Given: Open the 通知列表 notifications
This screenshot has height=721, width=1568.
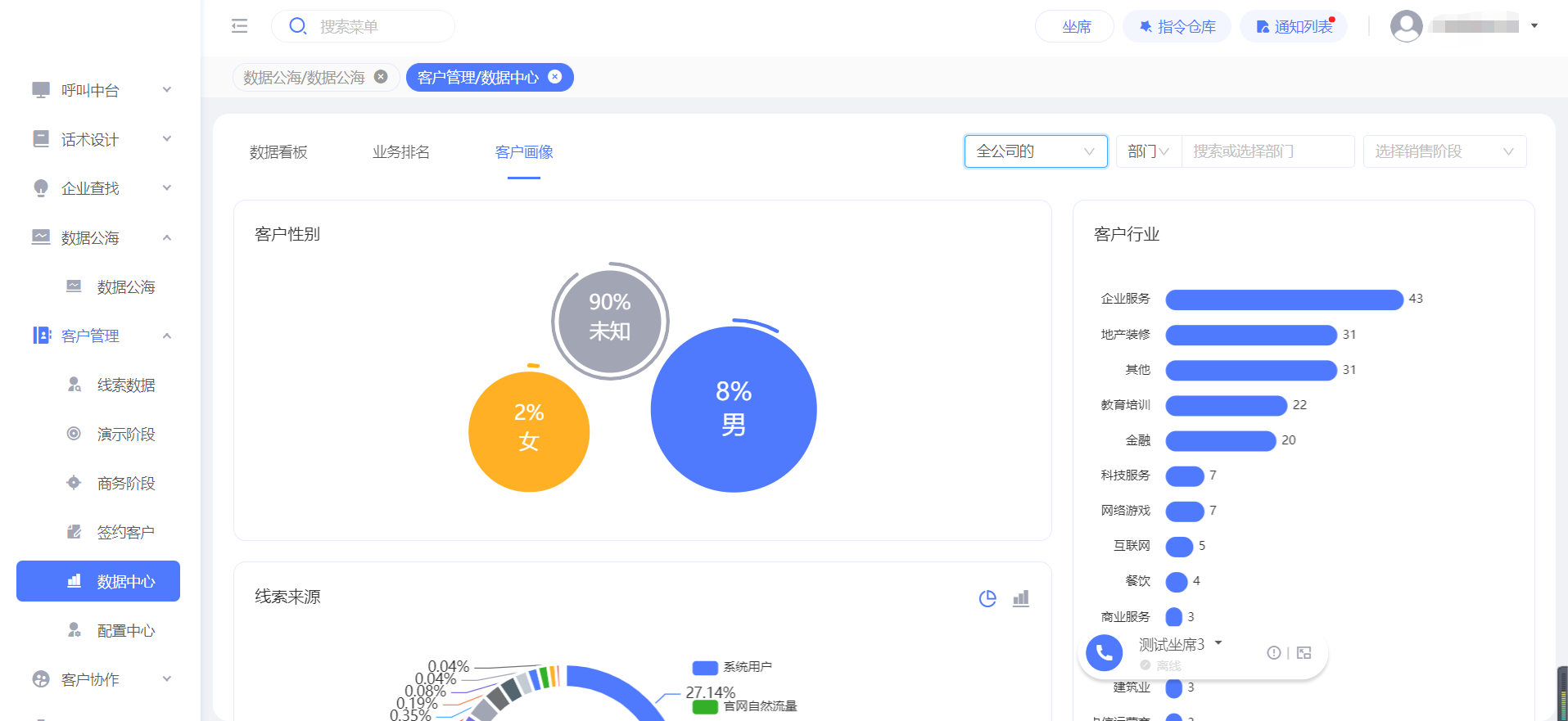Looking at the screenshot, I should tap(1294, 26).
